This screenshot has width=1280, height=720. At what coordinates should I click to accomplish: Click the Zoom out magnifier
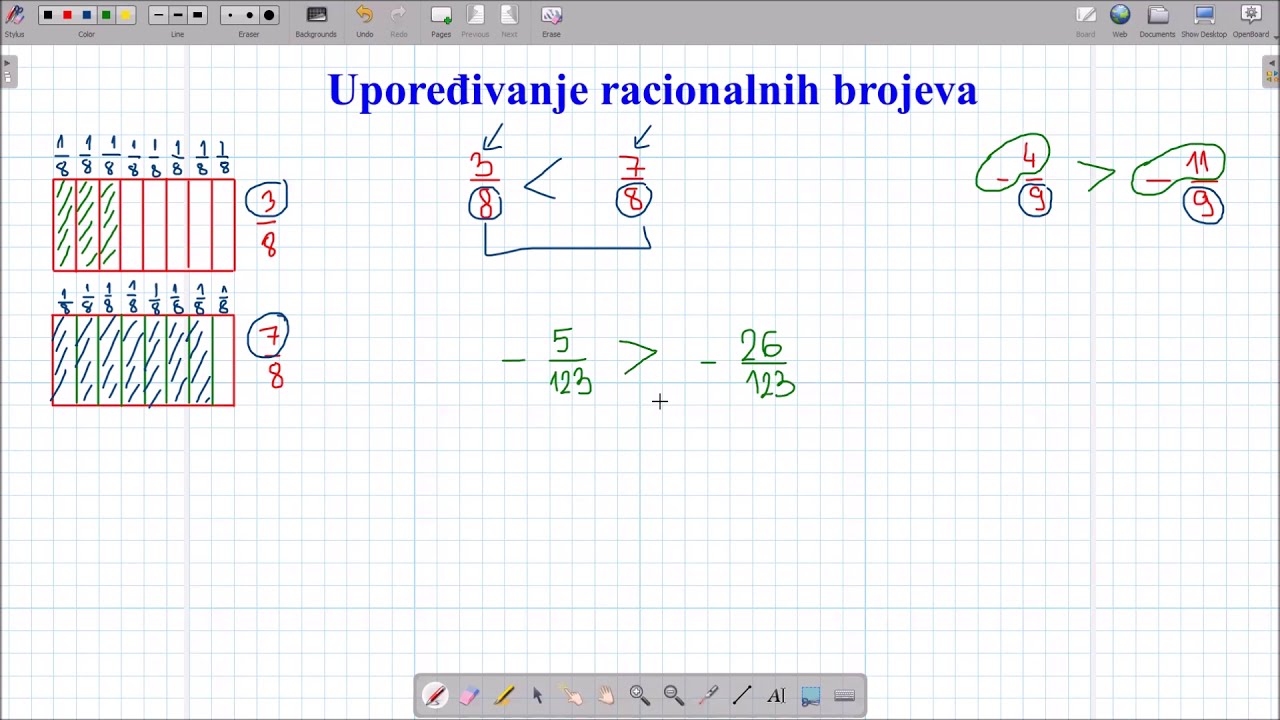pos(673,696)
